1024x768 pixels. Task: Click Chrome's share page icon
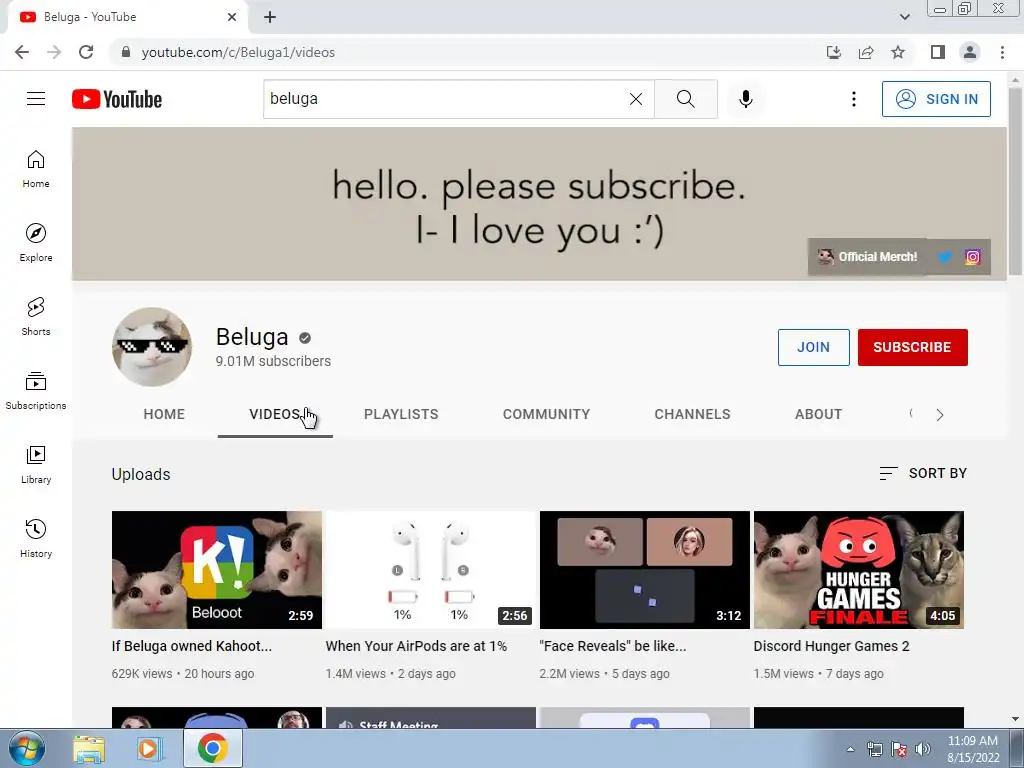pyautogui.click(x=866, y=52)
